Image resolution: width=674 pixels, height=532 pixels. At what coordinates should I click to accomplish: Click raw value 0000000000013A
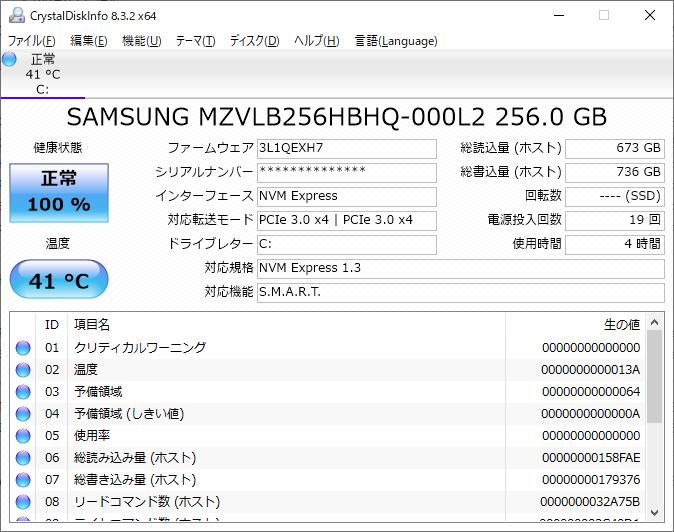590,370
